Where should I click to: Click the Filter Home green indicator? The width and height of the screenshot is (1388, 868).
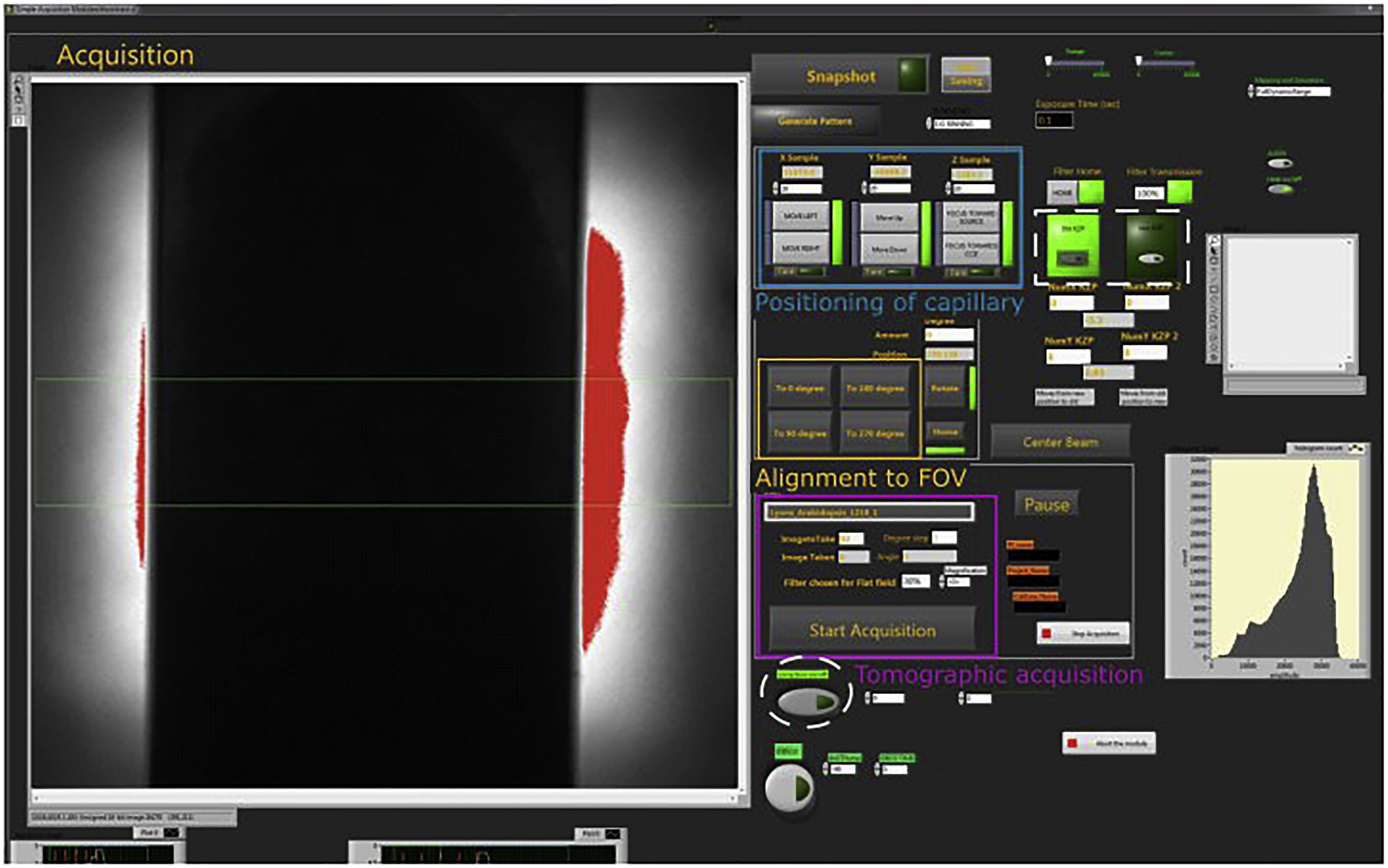pos(1091,192)
